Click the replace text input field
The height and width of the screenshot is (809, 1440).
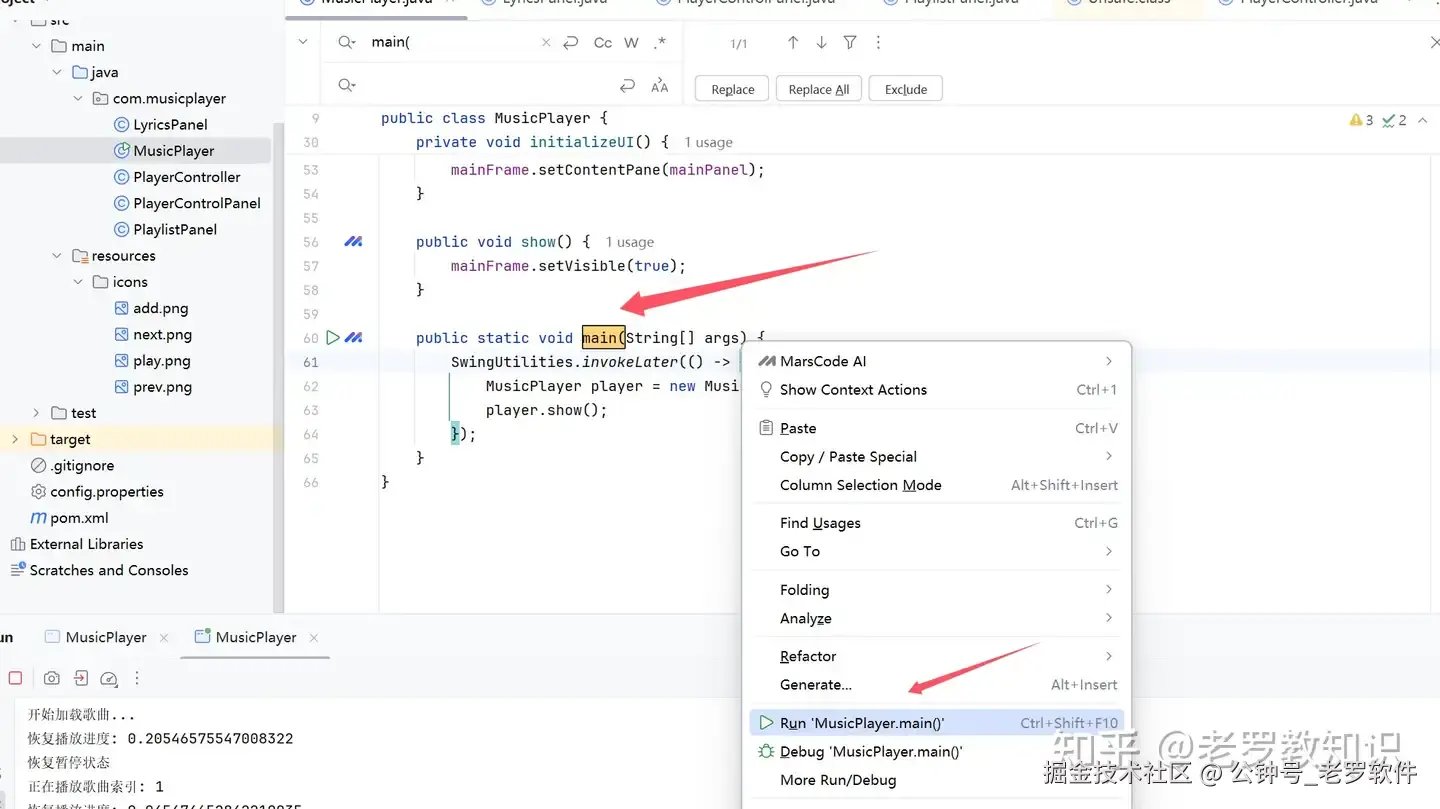pyautogui.click(x=485, y=86)
